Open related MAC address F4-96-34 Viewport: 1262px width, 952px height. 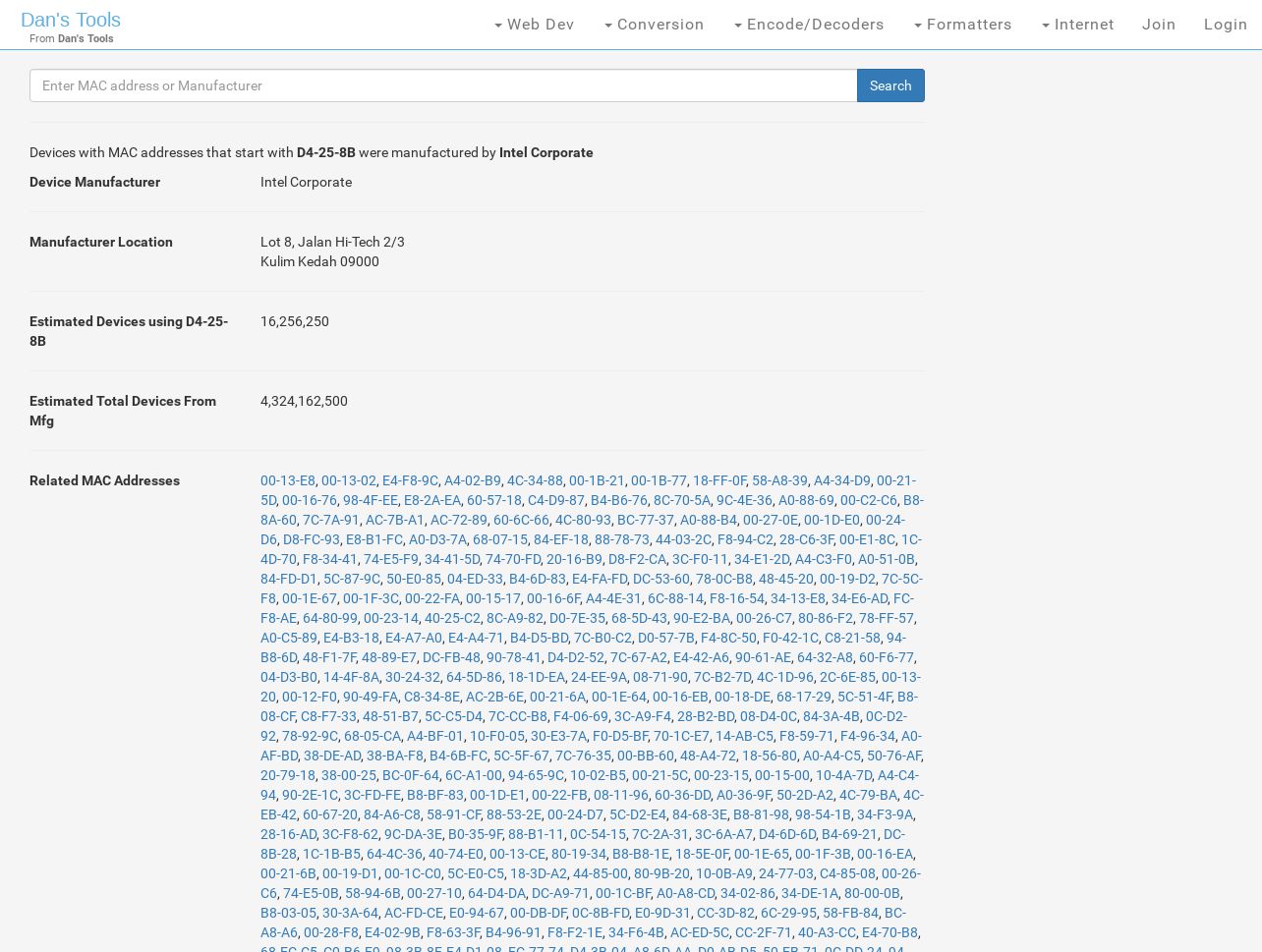tap(868, 736)
